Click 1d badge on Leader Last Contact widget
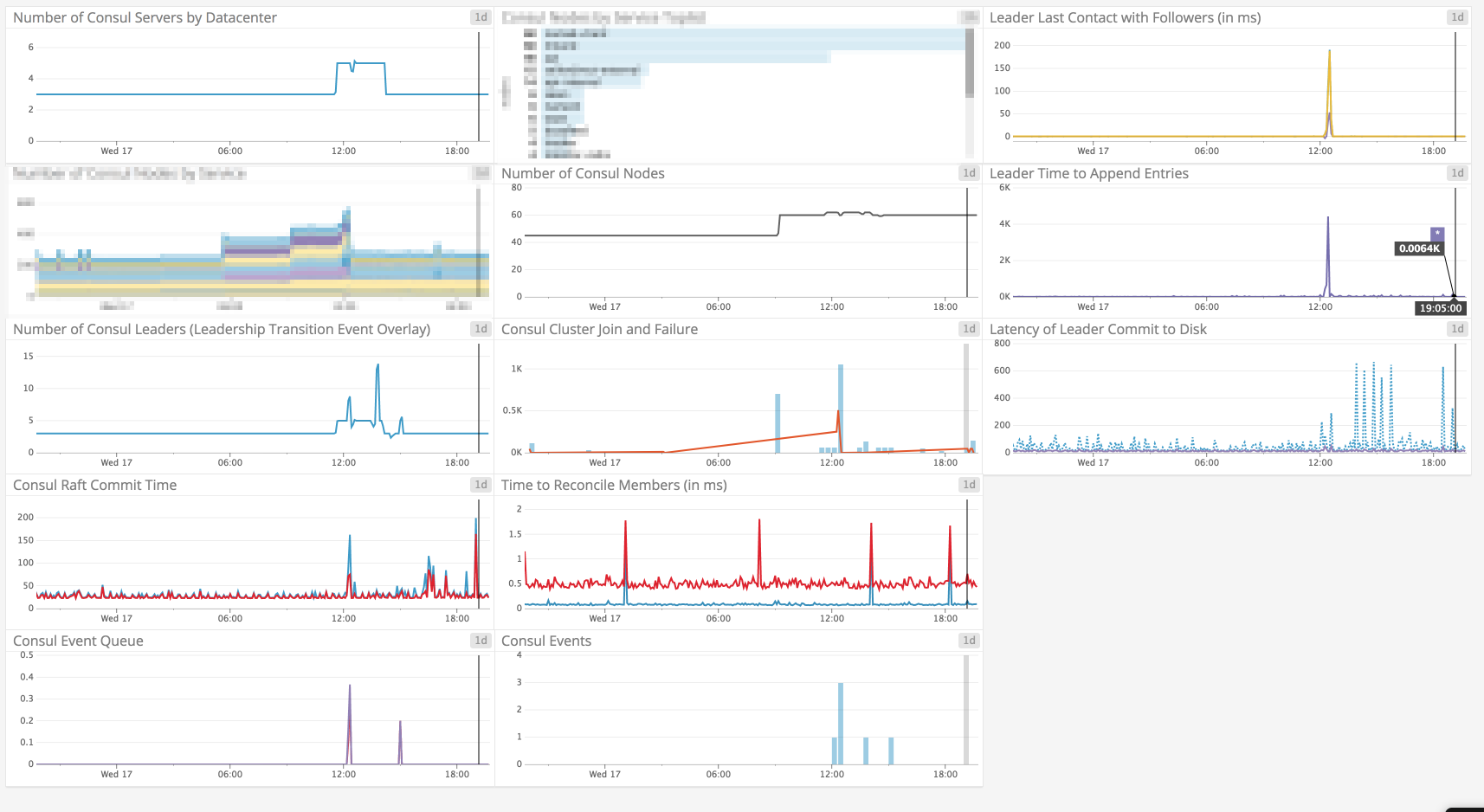Image resolution: width=1484 pixels, height=812 pixels. click(x=1457, y=17)
